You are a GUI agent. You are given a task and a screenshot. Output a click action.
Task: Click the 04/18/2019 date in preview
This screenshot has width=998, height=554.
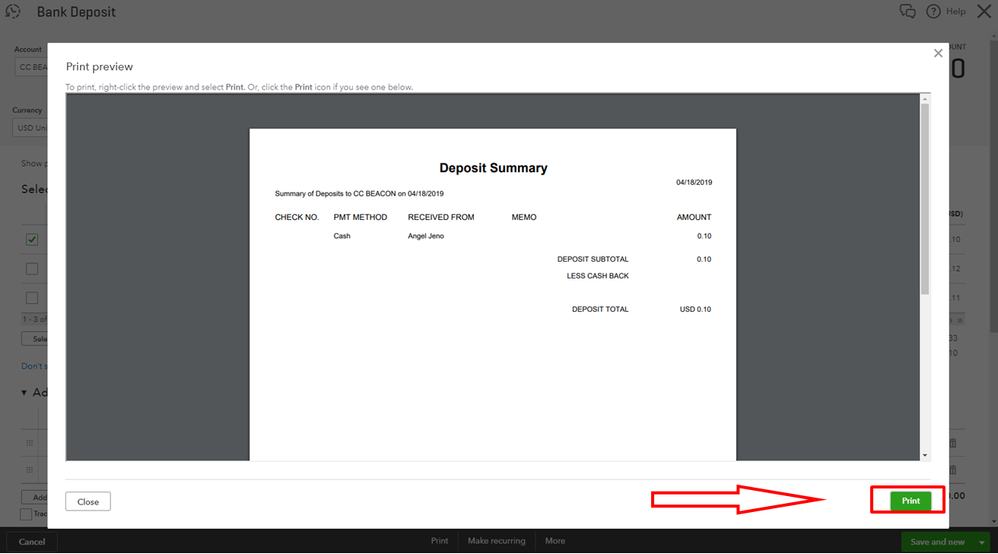694,182
